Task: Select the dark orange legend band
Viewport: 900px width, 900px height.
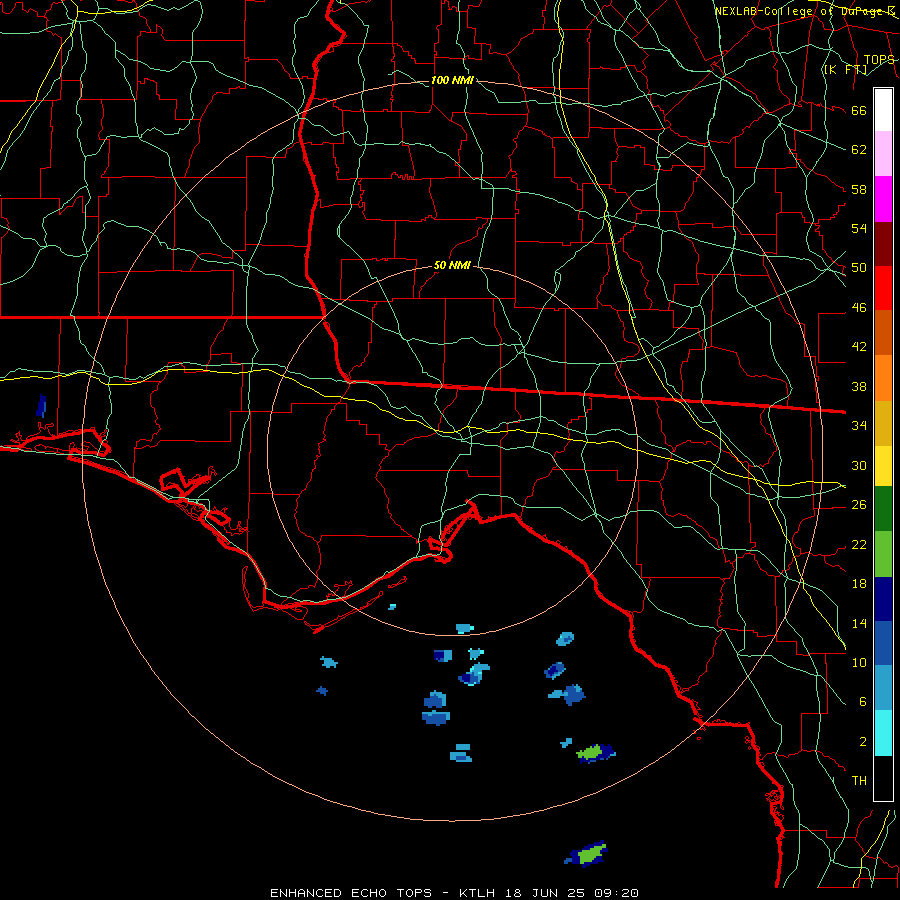Action: pos(883,332)
